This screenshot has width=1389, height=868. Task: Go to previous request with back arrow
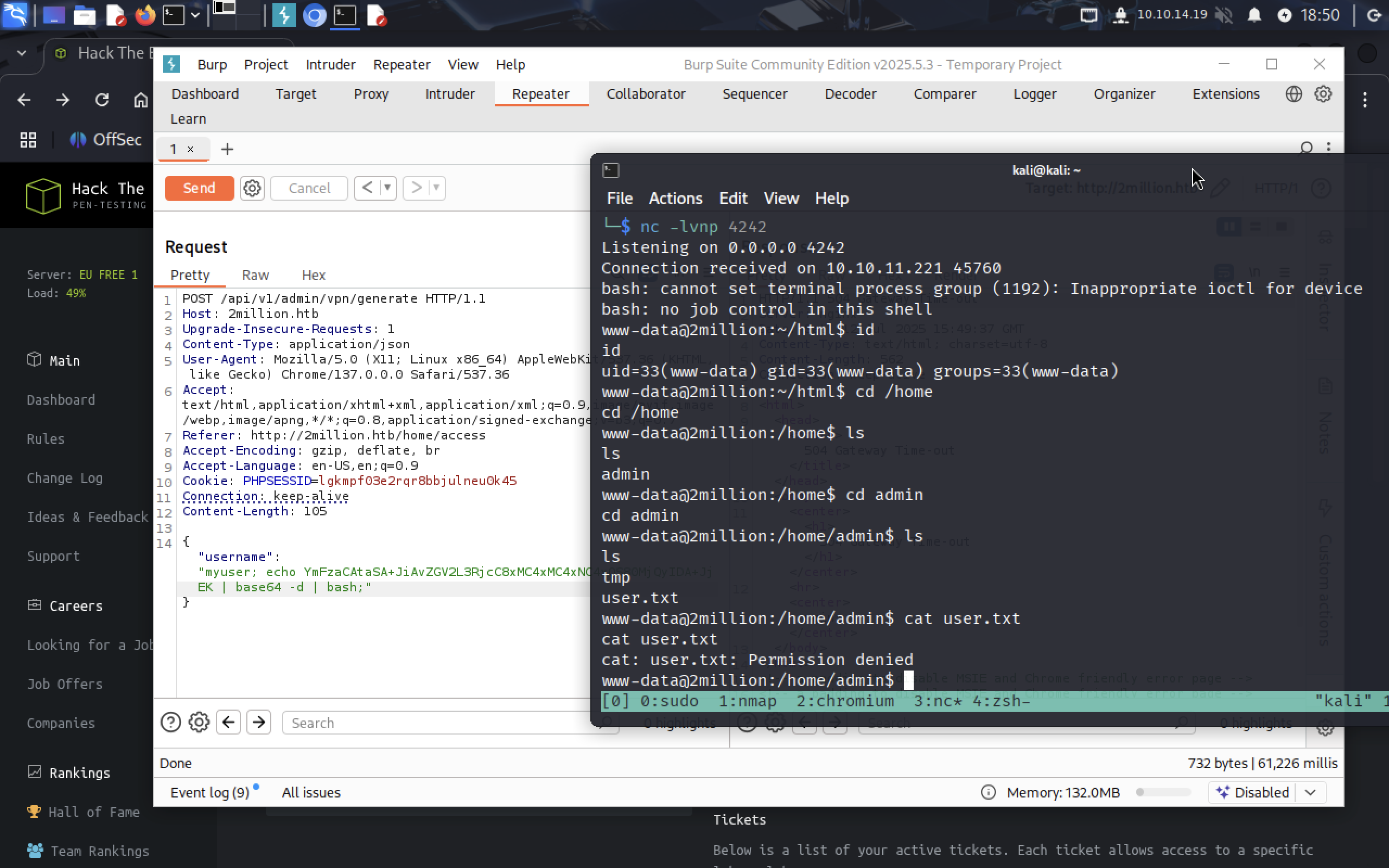pos(367,188)
